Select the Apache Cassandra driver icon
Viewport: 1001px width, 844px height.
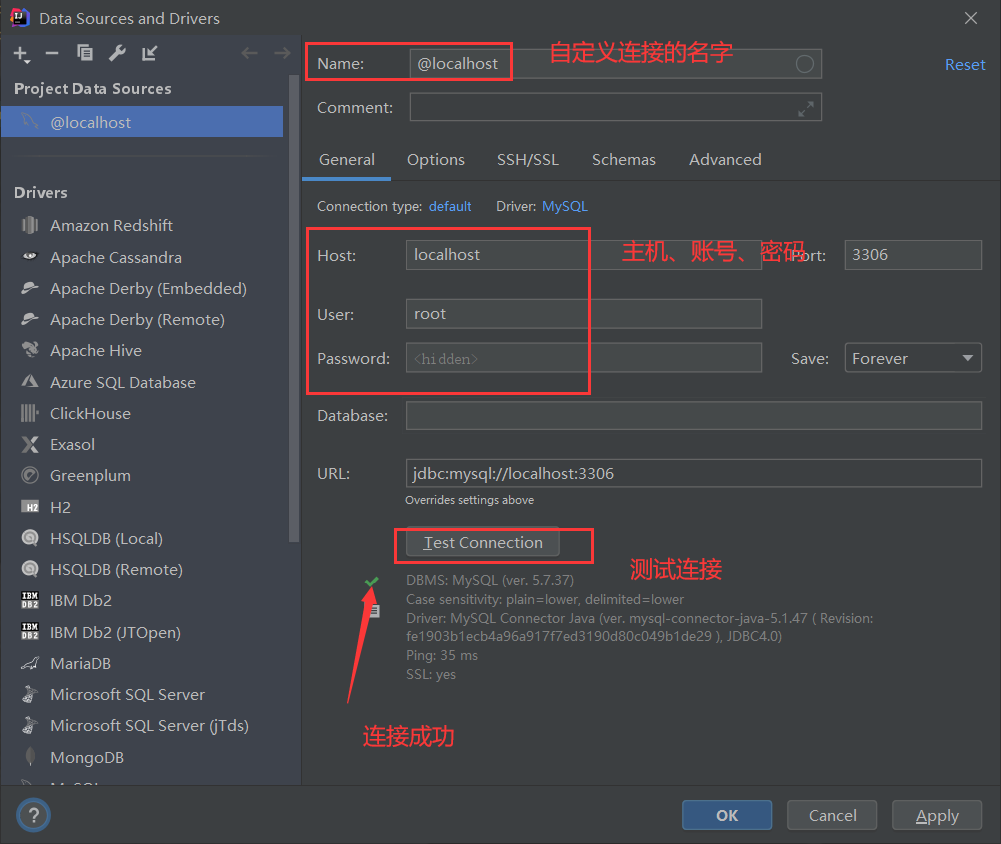coord(29,257)
